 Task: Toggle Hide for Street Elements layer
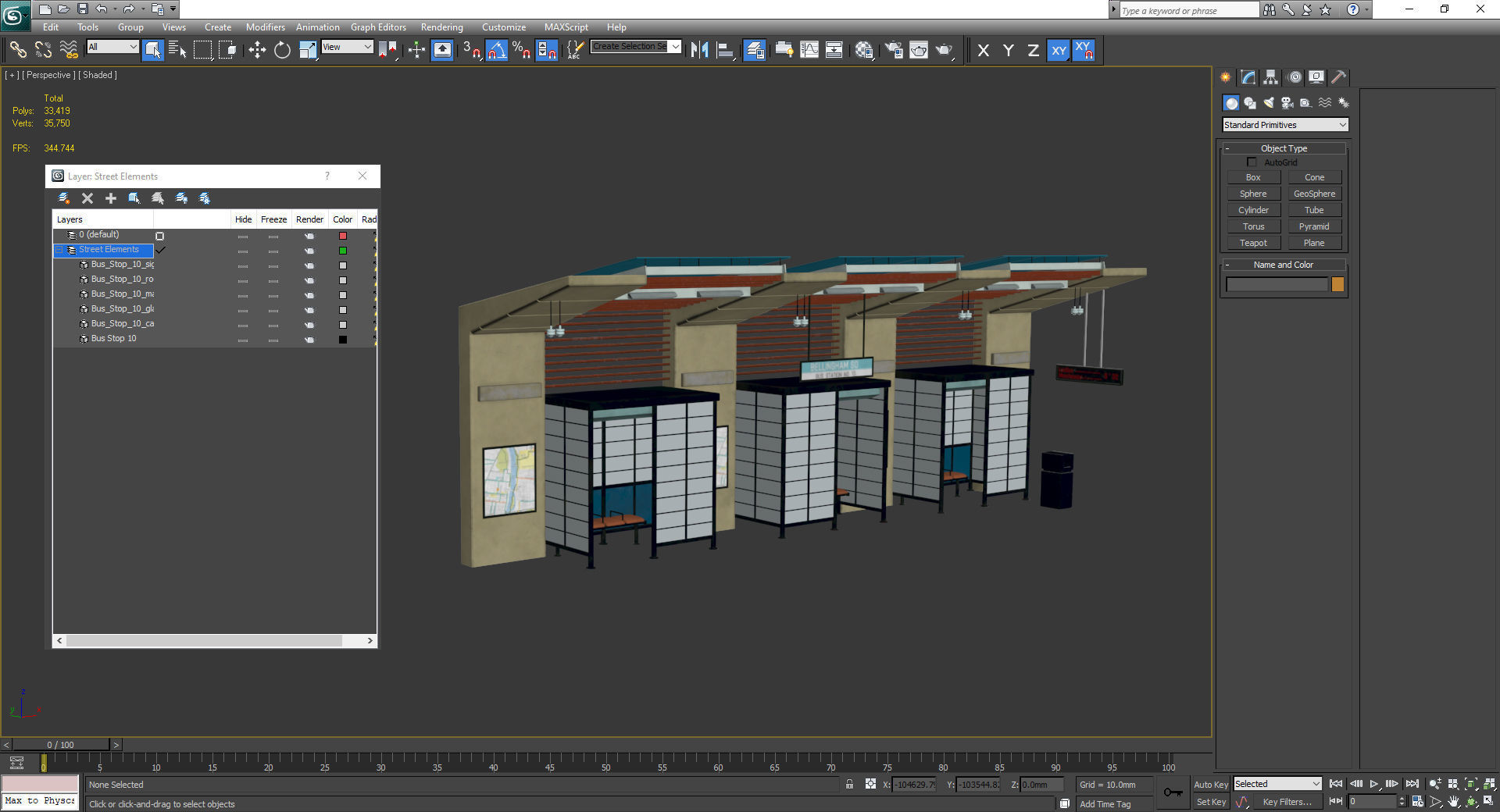[x=243, y=251]
